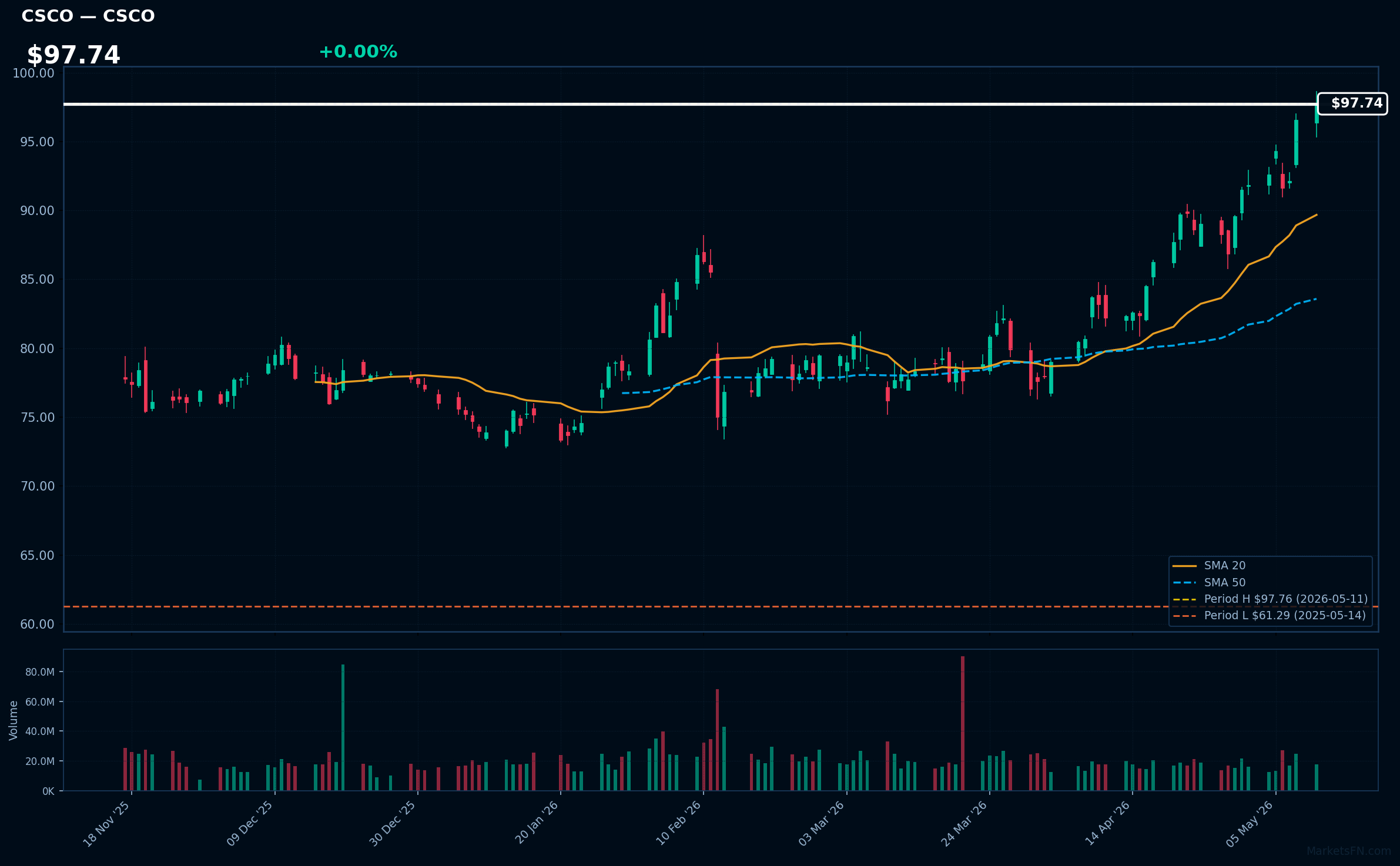1400x866 pixels.
Task: Click the 05 May '26 date label
Action: (1250, 824)
